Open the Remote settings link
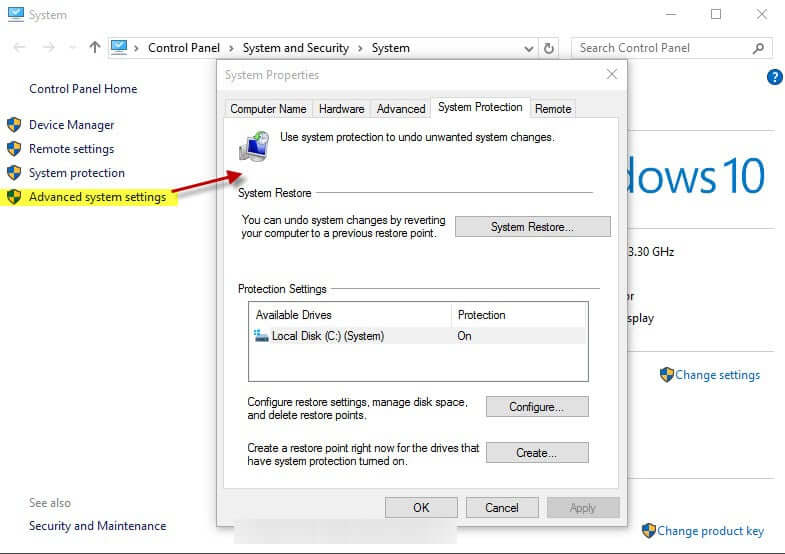 (x=72, y=149)
